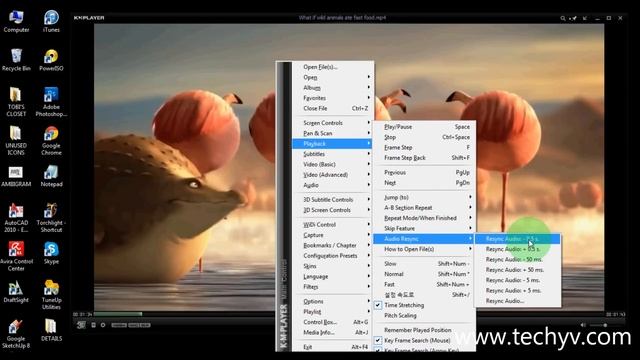Expand the Open submenu arrow
The height and width of the screenshot is (360, 640).
pos(369,77)
